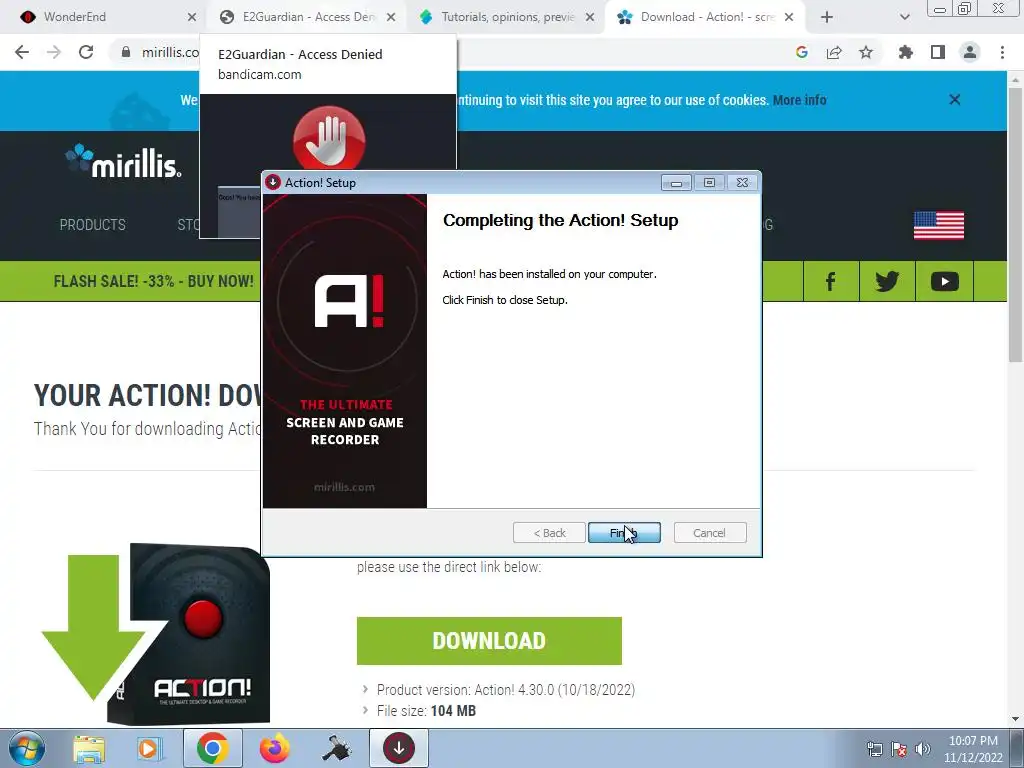The image size is (1024, 768).
Task: Close the Download - Action! tab
Action: click(x=789, y=17)
